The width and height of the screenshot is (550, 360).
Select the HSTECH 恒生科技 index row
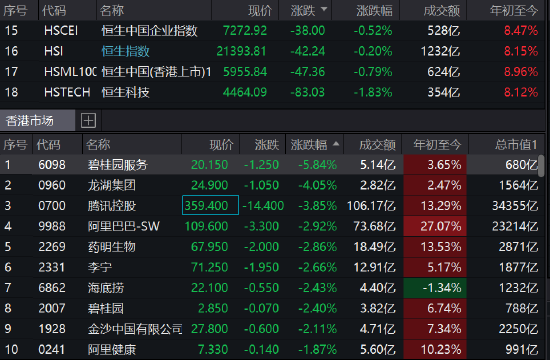click(273, 92)
